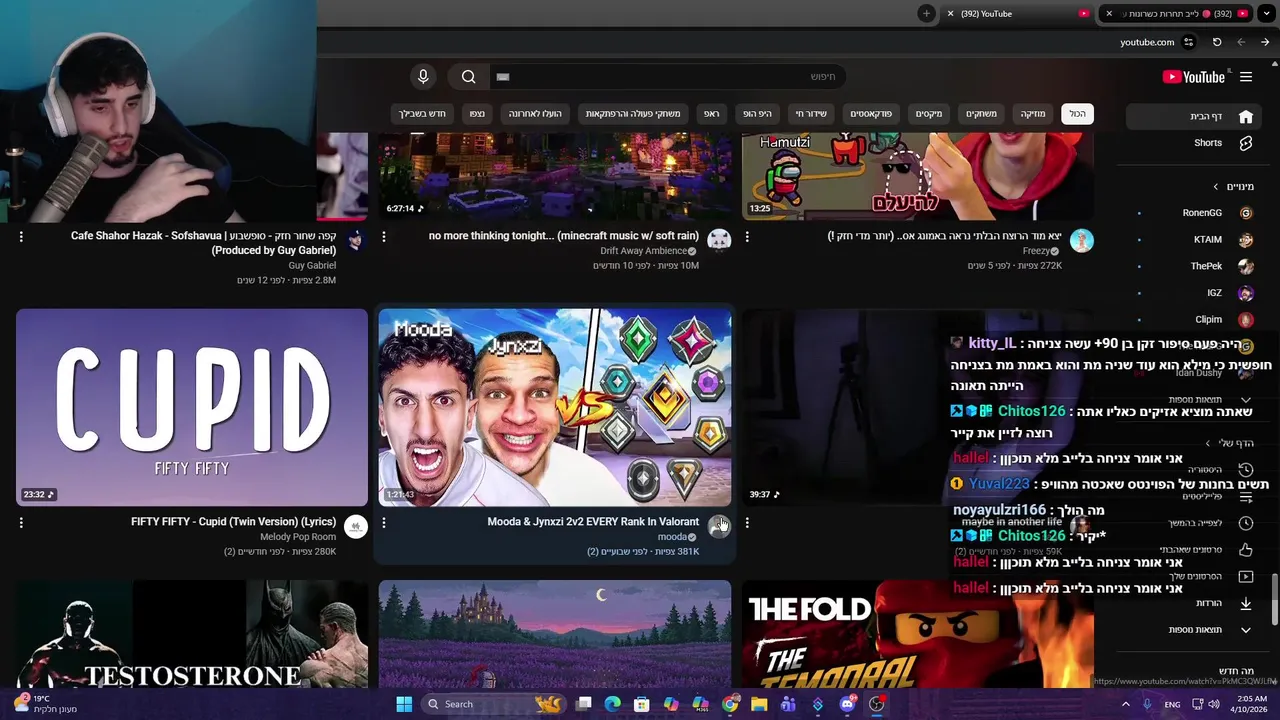Viewport: 1280px width, 720px height.
Task: Open the CUPID Fifty Fifty video thumbnail
Action: click(x=192, y=407)
